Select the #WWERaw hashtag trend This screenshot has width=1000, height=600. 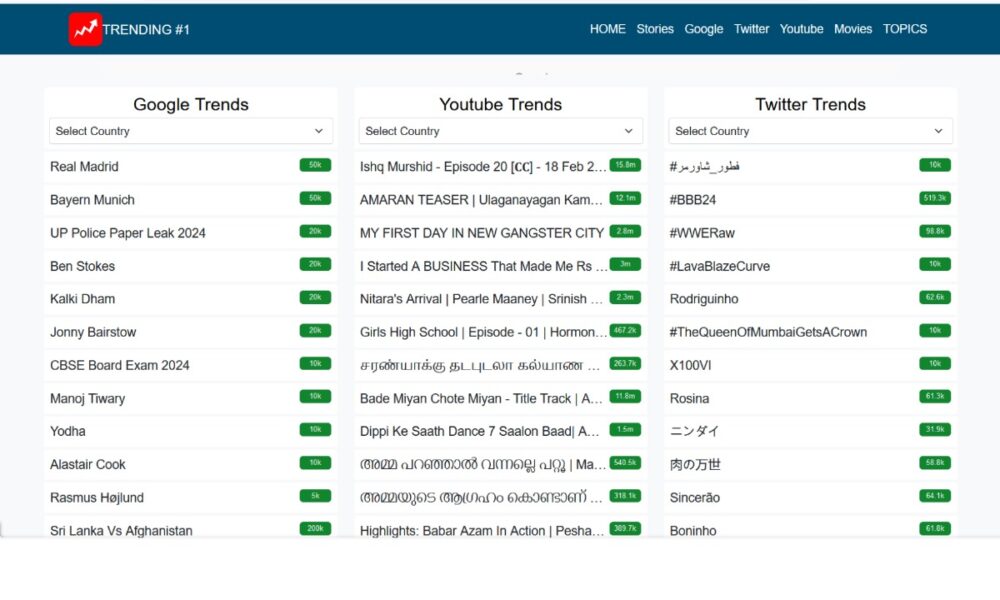coord(702,233)
